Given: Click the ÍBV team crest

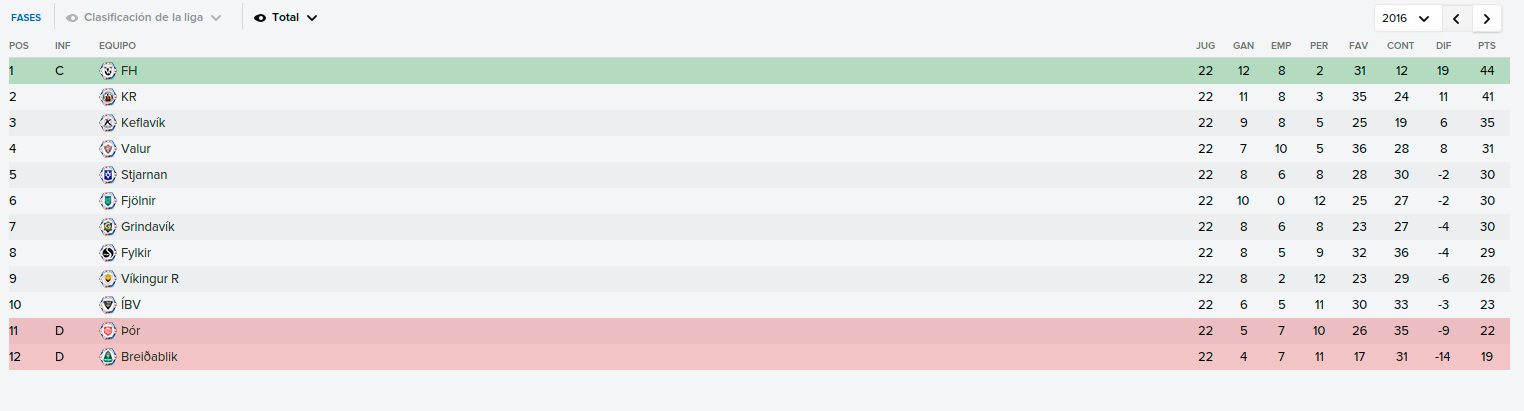Looking at the screenshot, I should click(x=108, y=305).
